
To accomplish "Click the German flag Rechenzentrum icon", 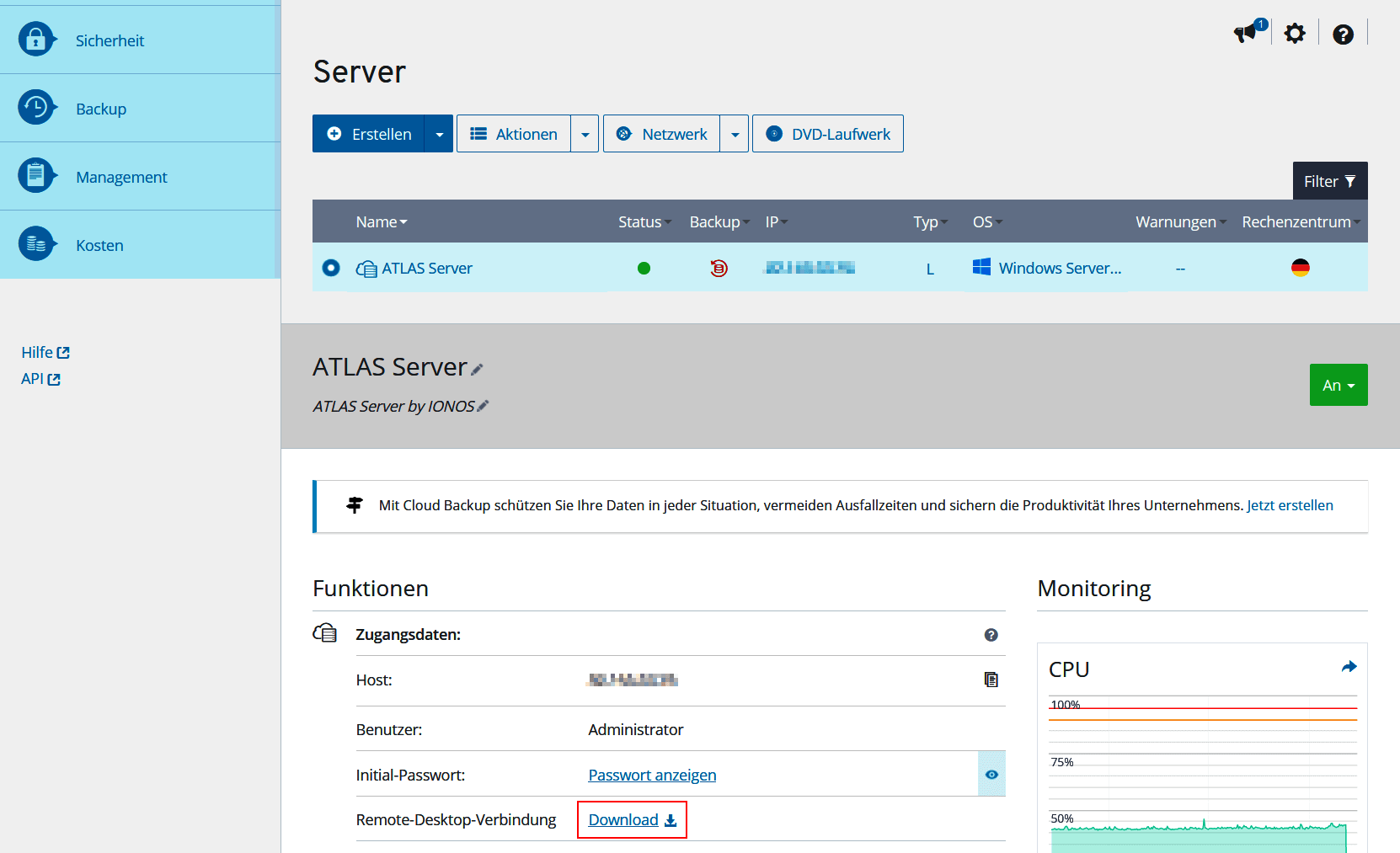I will [1301, 267].
